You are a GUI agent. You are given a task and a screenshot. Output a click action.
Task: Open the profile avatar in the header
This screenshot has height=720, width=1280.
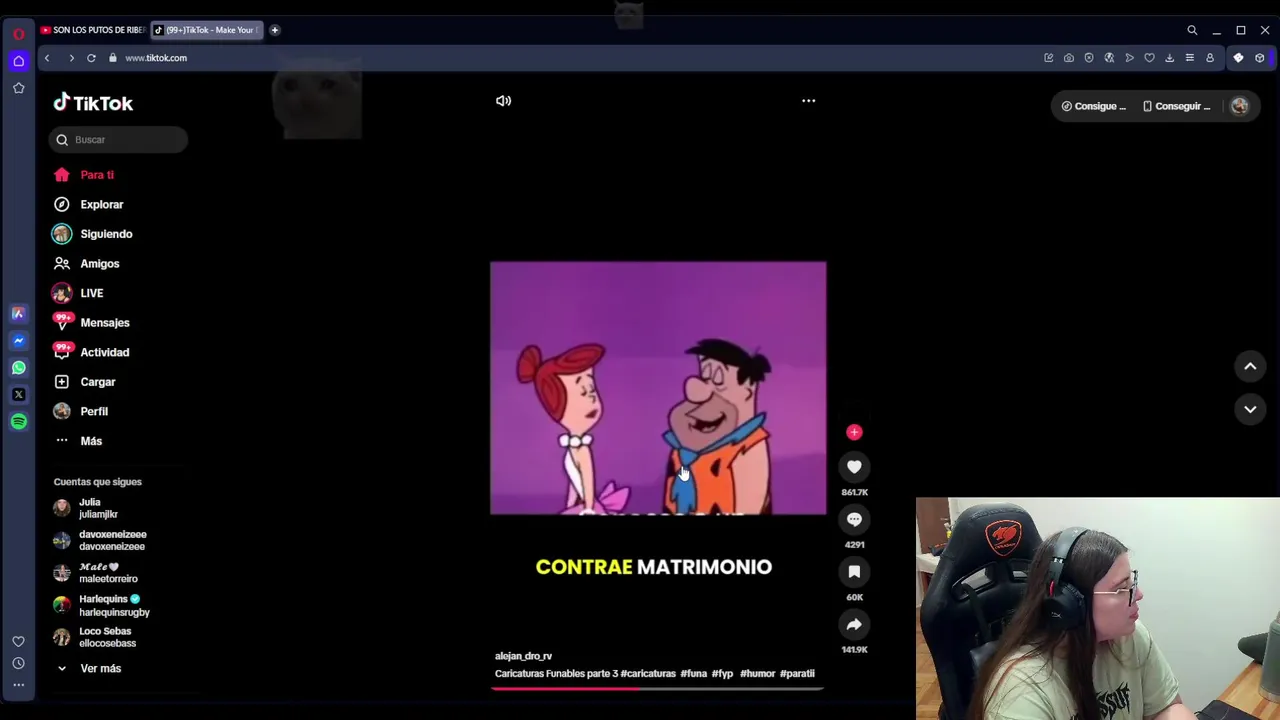1239,106
